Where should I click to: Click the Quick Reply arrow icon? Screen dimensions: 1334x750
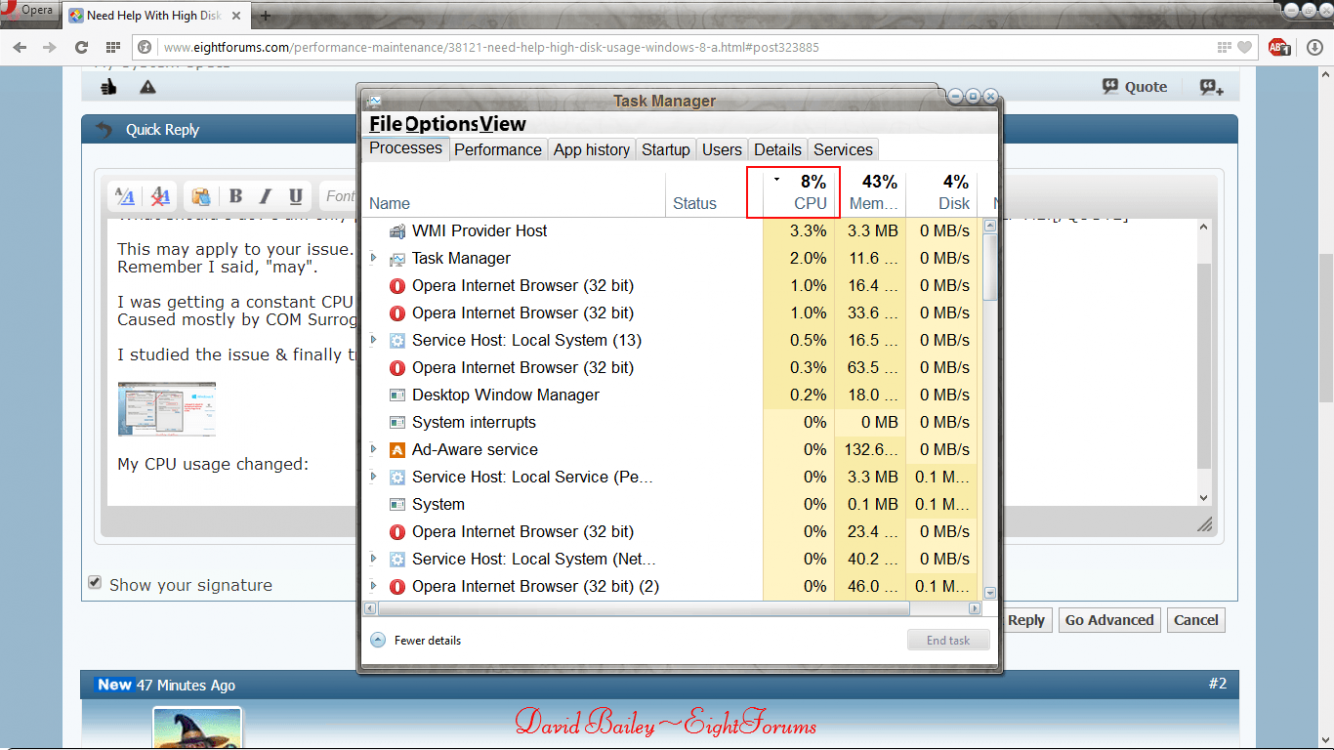click(104, 130)
